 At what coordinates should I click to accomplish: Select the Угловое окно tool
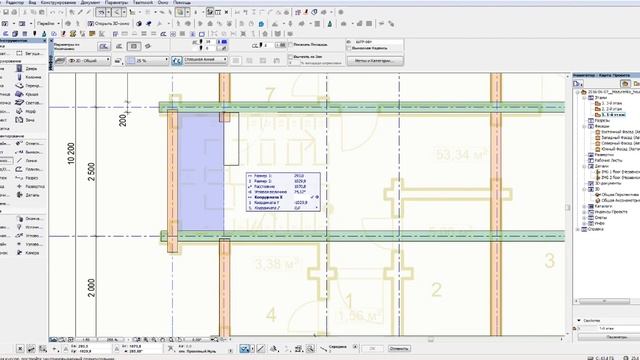click(29, 236)
